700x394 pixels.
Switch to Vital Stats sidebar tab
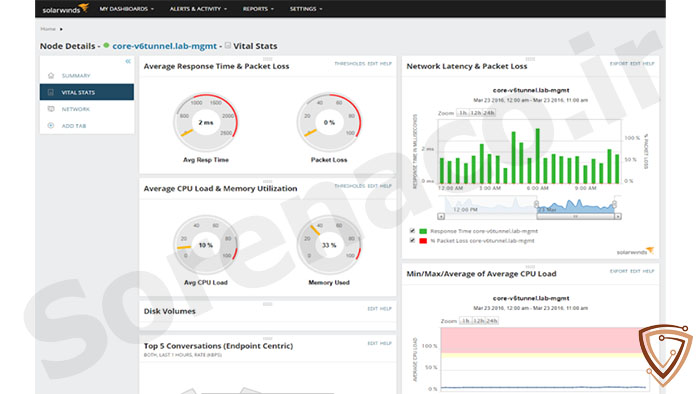(x=87, y=92)
